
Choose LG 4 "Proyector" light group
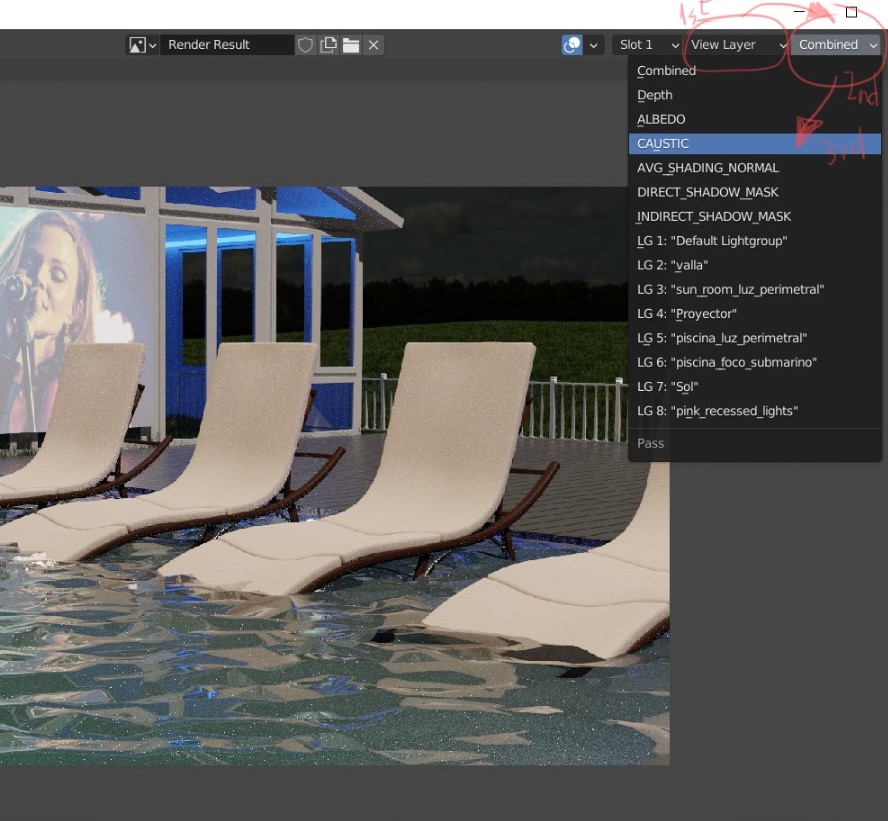click(x=686, y=314)
